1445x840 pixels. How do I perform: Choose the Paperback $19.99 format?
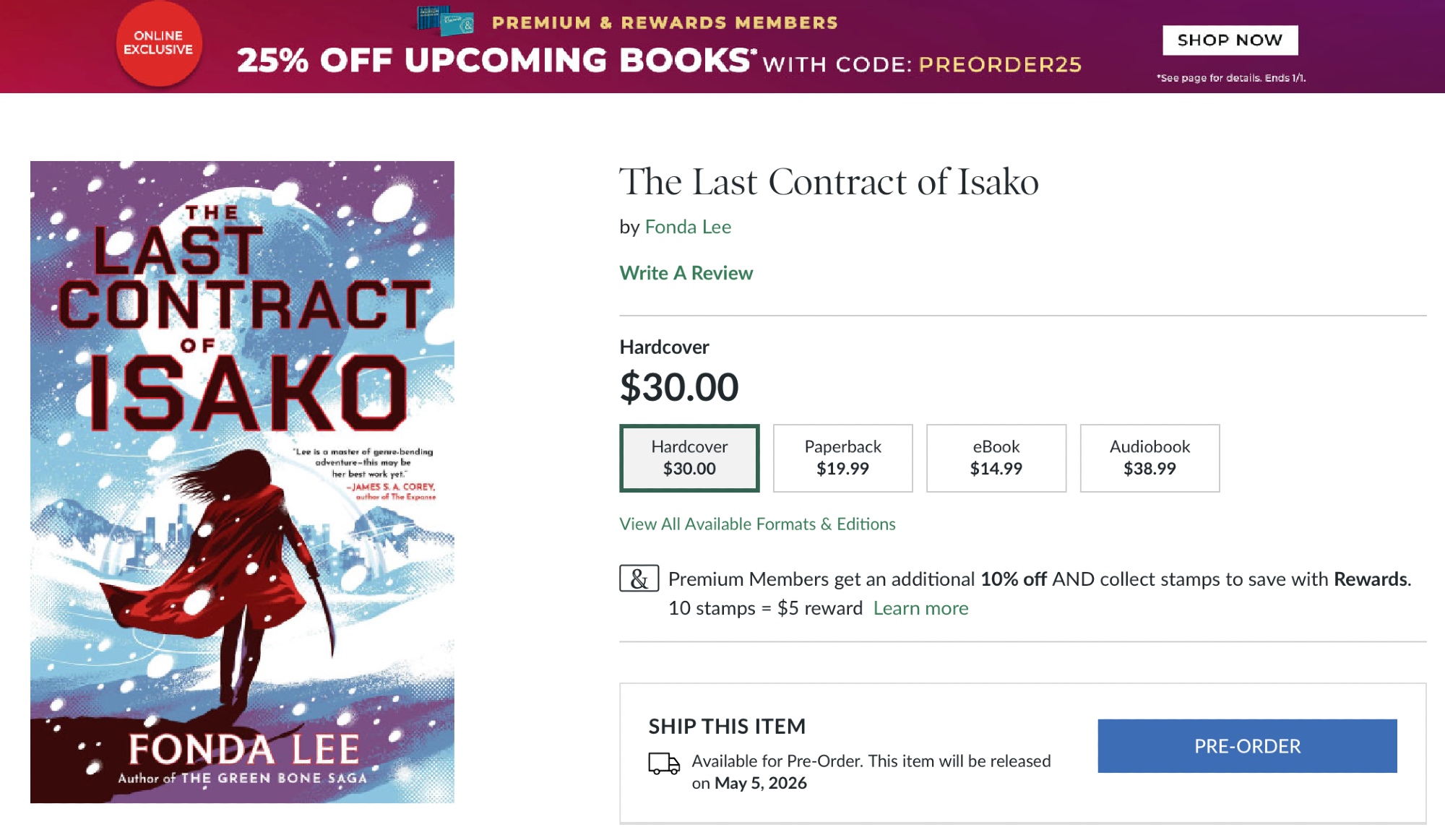[842, 458]
